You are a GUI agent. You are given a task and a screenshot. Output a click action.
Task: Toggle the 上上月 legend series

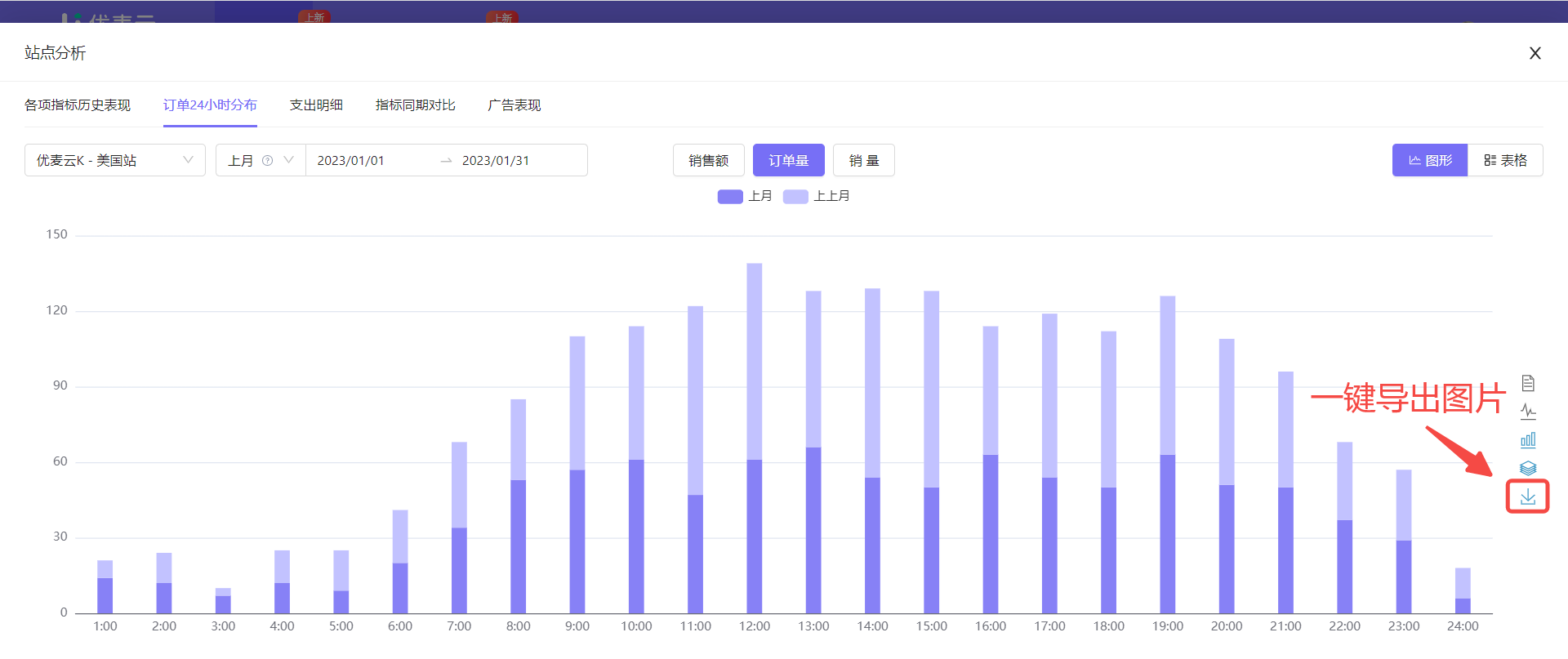[816, 196]
